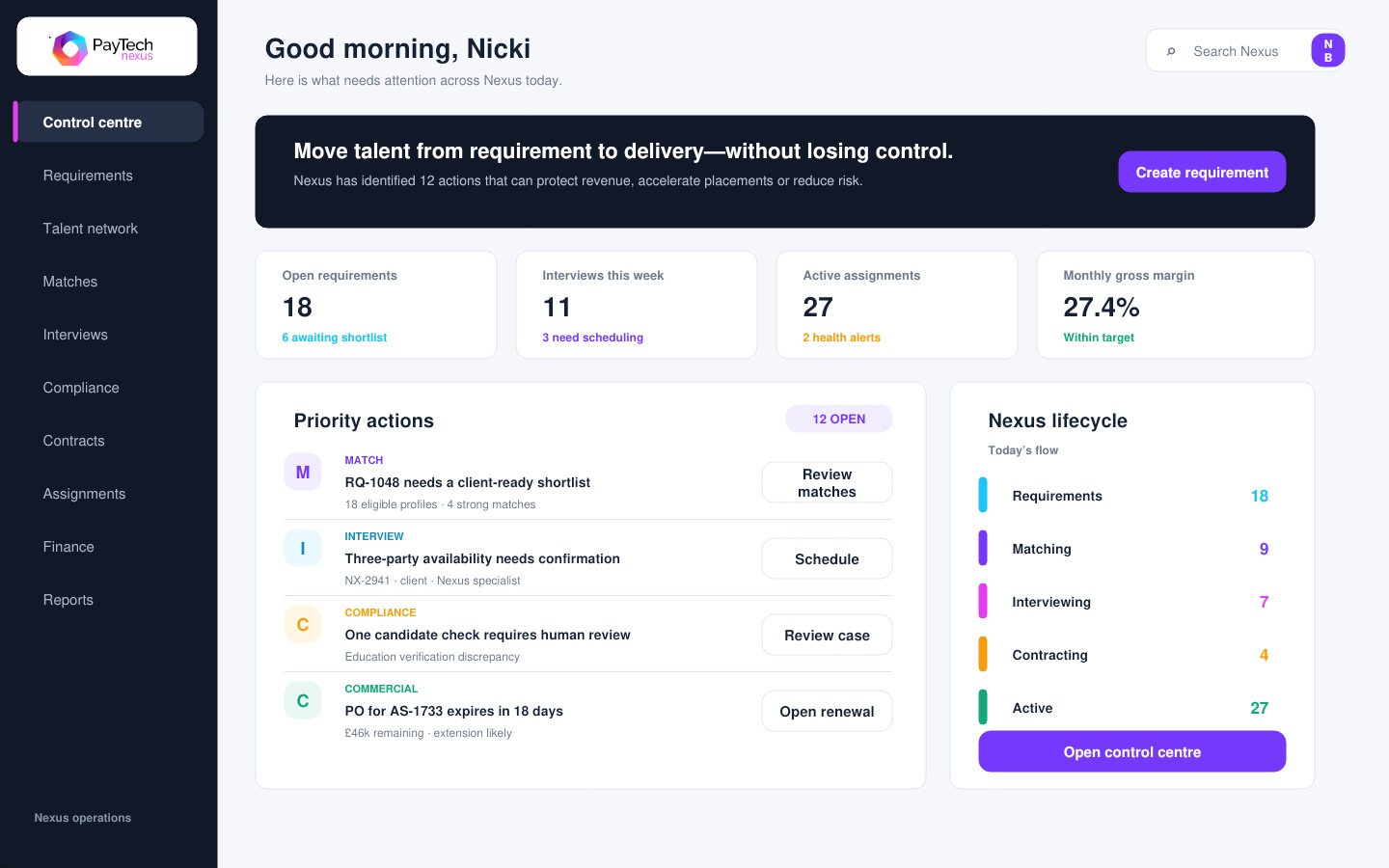Click inside the Search Nexus field
This screenshot has height=868, width=1389.
click(x=1236, y=51)
